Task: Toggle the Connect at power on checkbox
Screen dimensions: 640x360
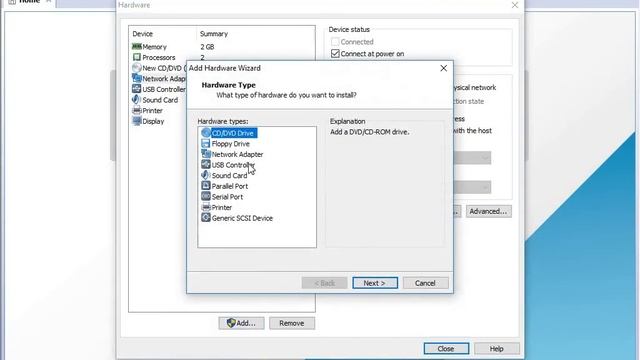Action: pos(335,54)
